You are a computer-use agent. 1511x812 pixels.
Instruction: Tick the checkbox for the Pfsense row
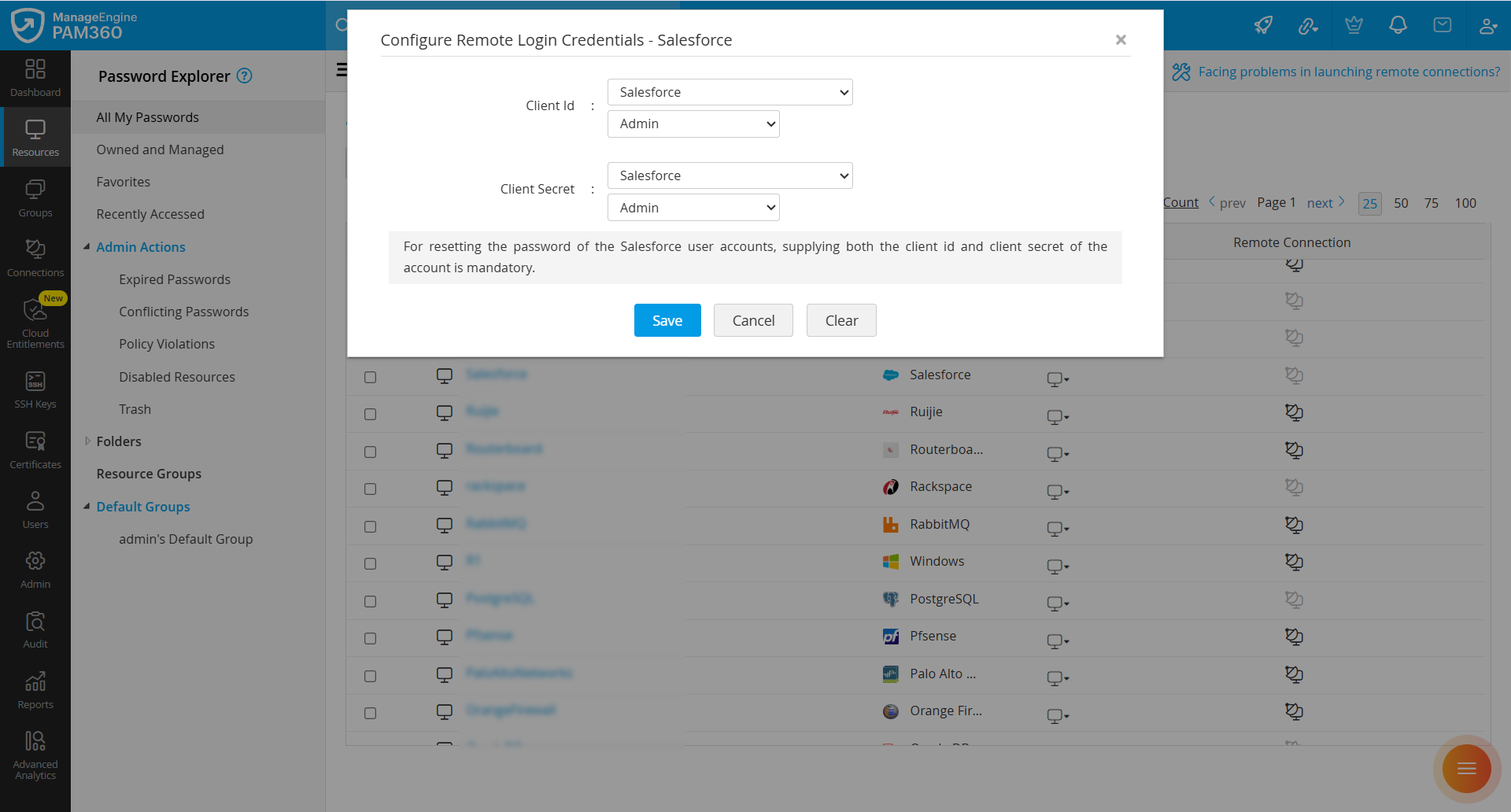[x=370, y=639]
